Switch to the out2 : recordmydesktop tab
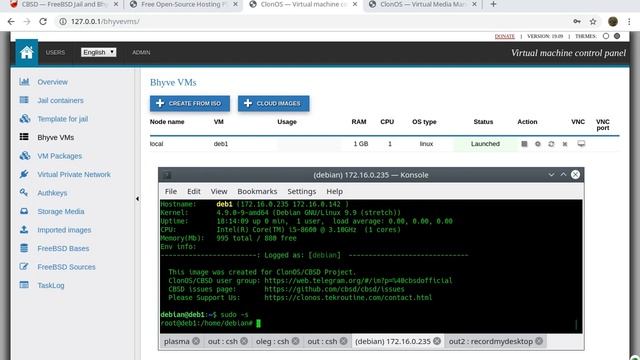Screen dimensions: 640x360 (491, 341)
